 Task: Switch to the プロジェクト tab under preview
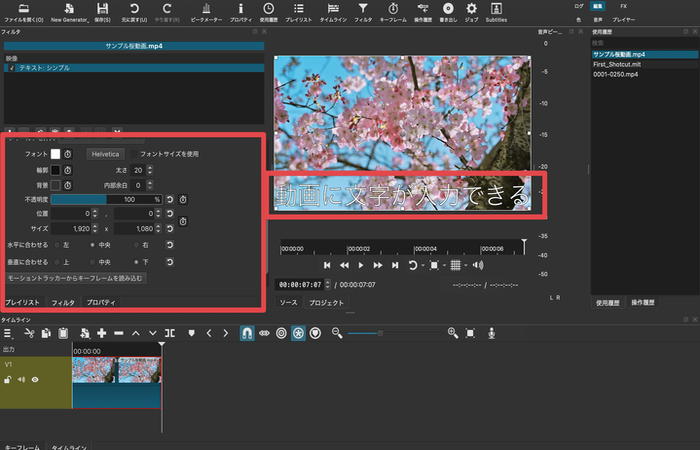point(325,302)
